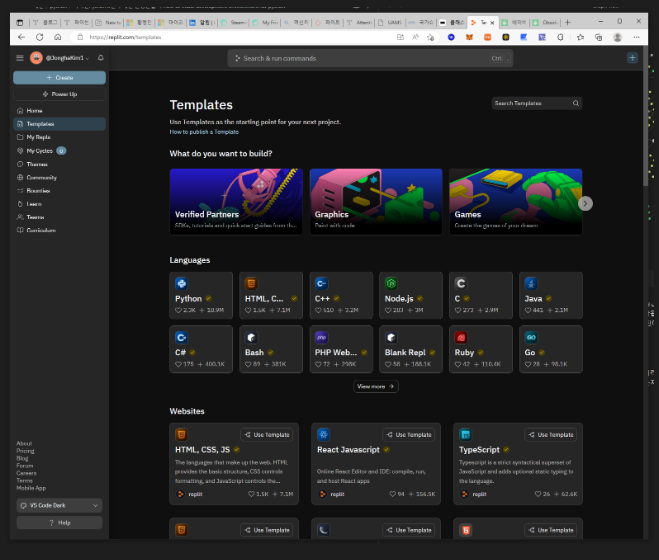The width and height of the screenshot is (659, 560).
Task: Select the Go language template
Action: [x=551, y=349]
